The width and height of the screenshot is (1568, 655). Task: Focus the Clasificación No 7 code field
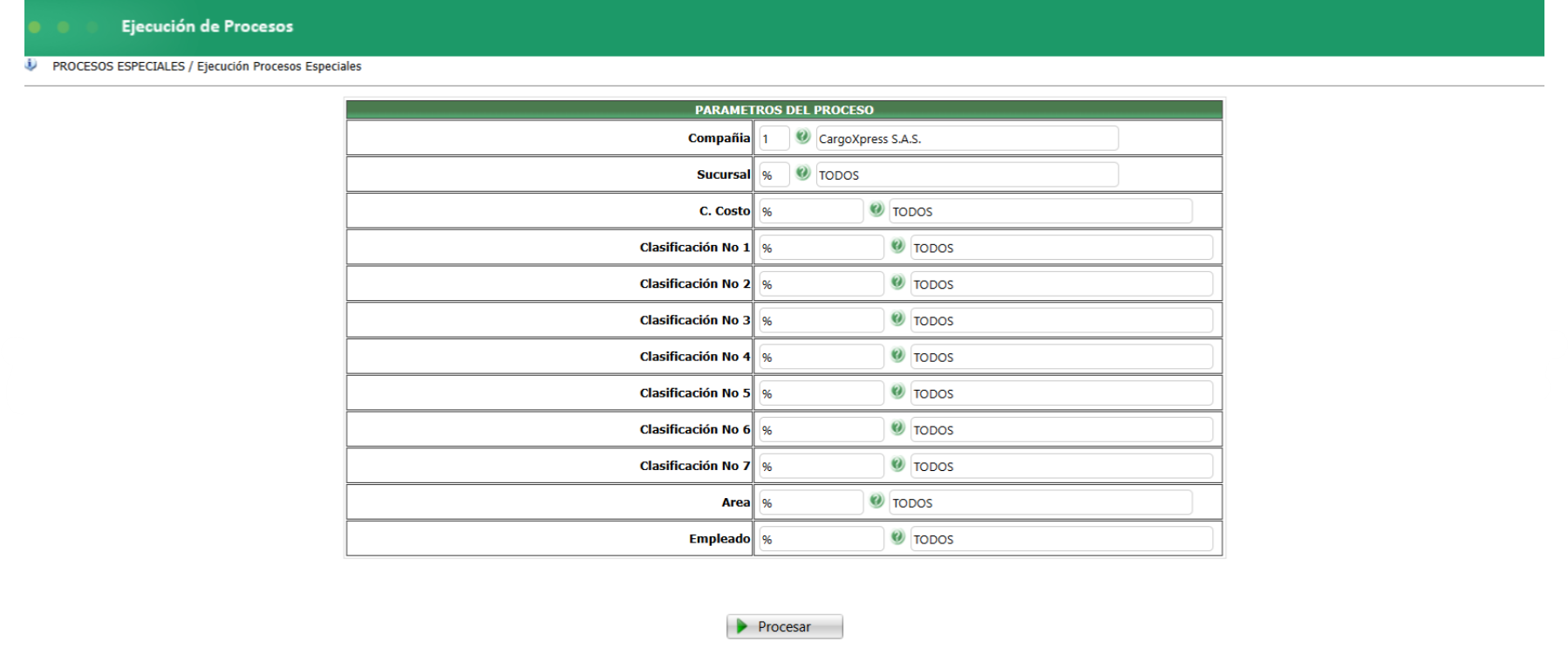tap(821, 466)
